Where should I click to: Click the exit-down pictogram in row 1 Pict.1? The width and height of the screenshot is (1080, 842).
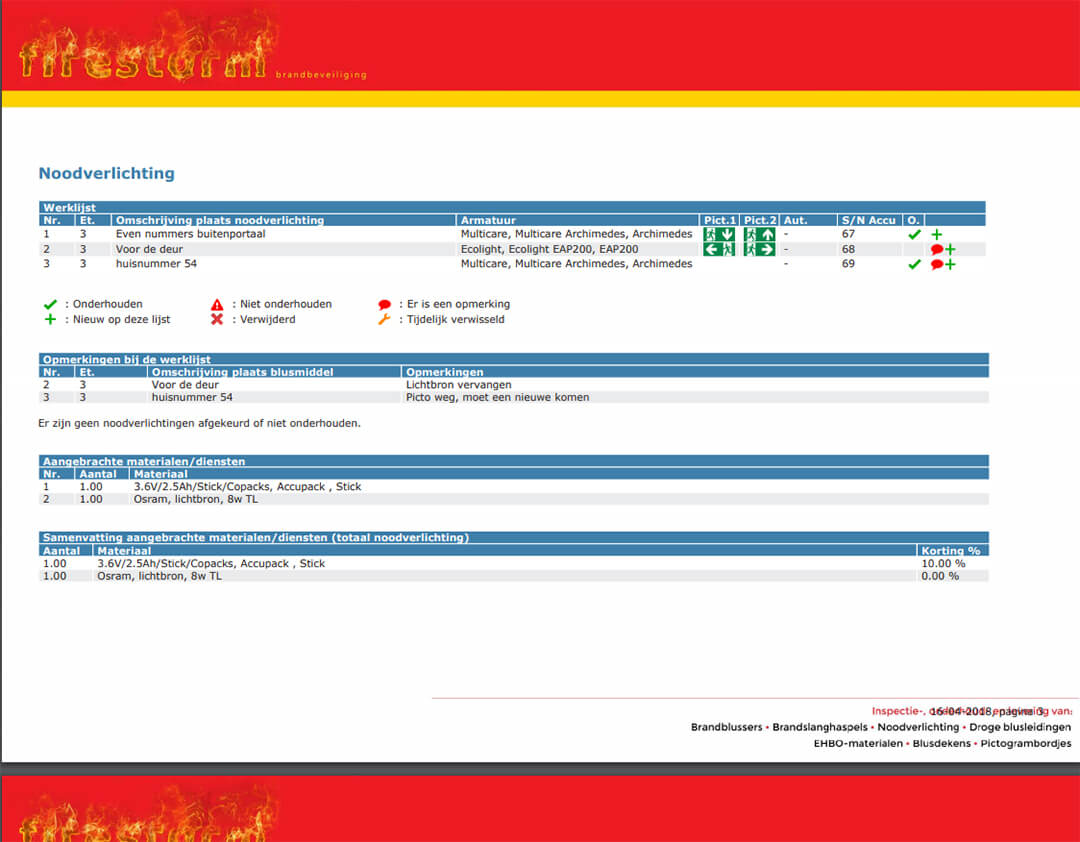pos(719,234)
